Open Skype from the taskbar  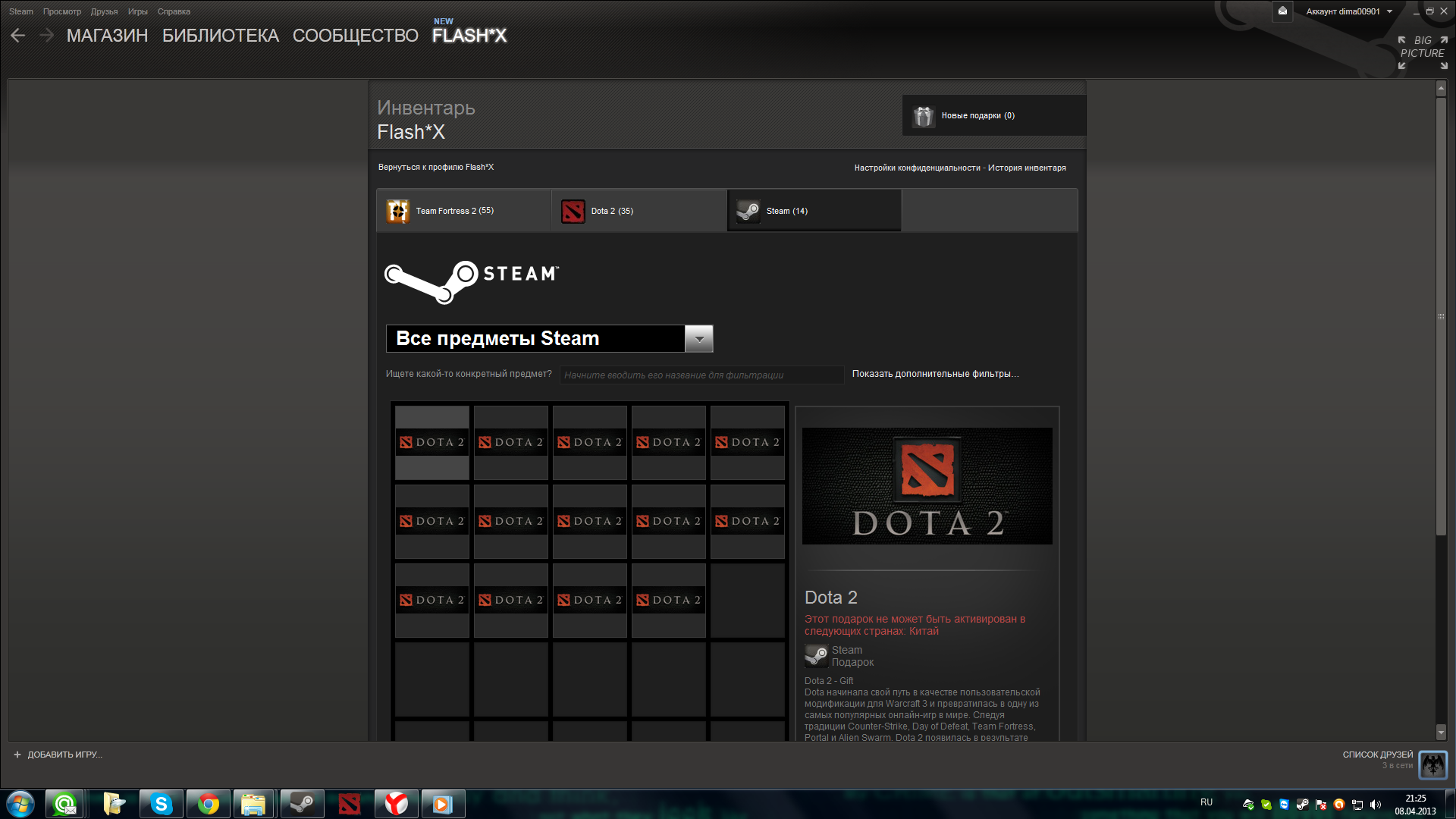pyautogui.click(x=162, y=804)
